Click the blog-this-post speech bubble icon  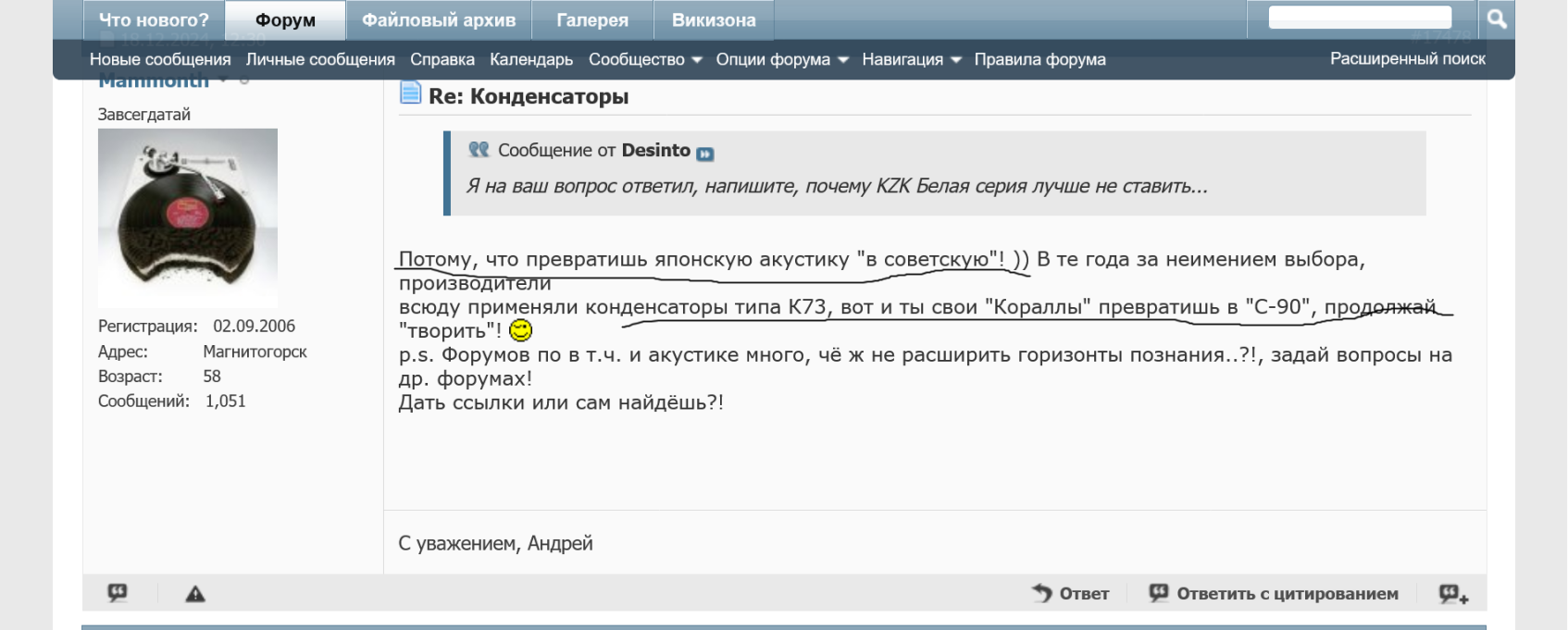[x=118, y=593]
